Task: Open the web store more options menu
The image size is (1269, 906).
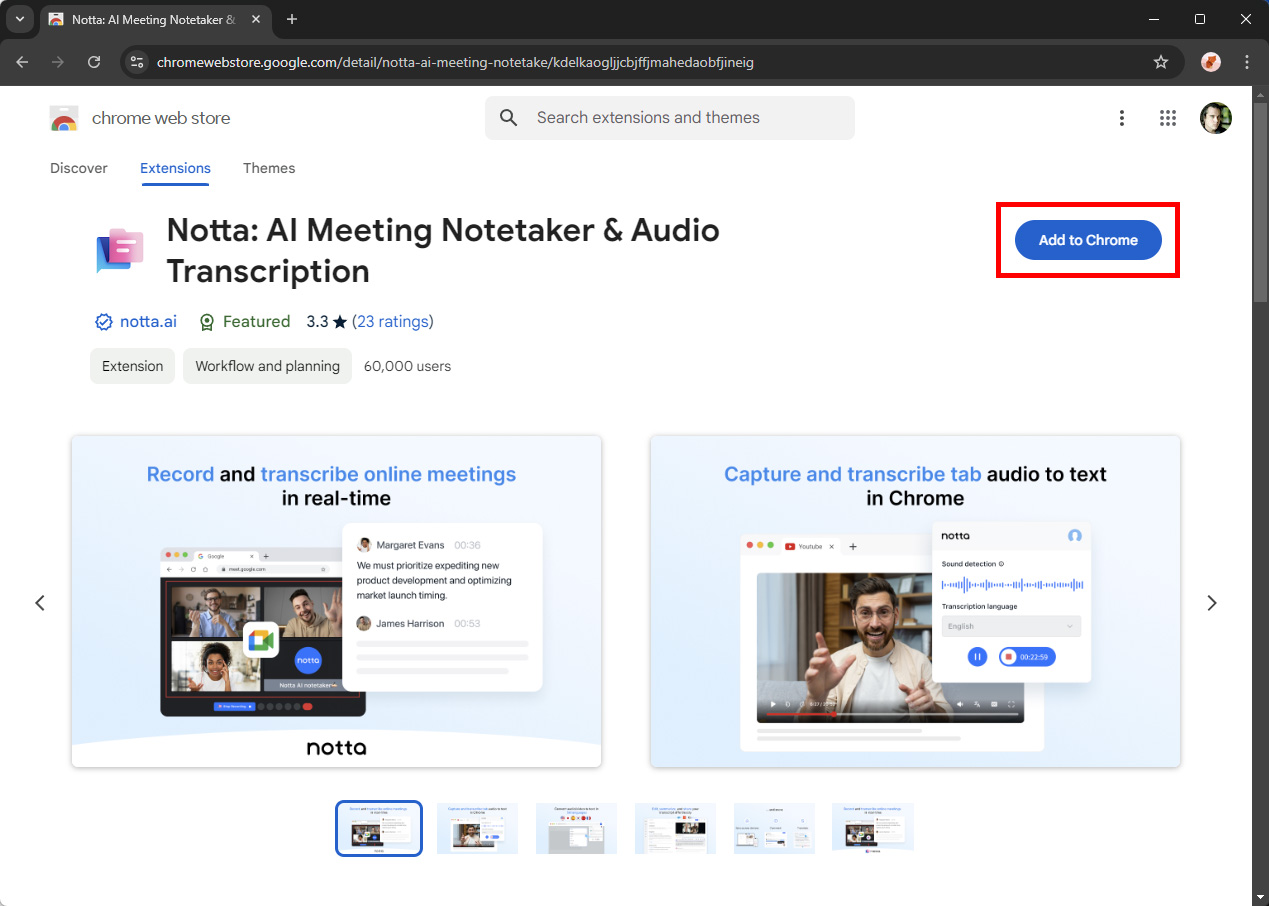Action: click(1122, 118)
